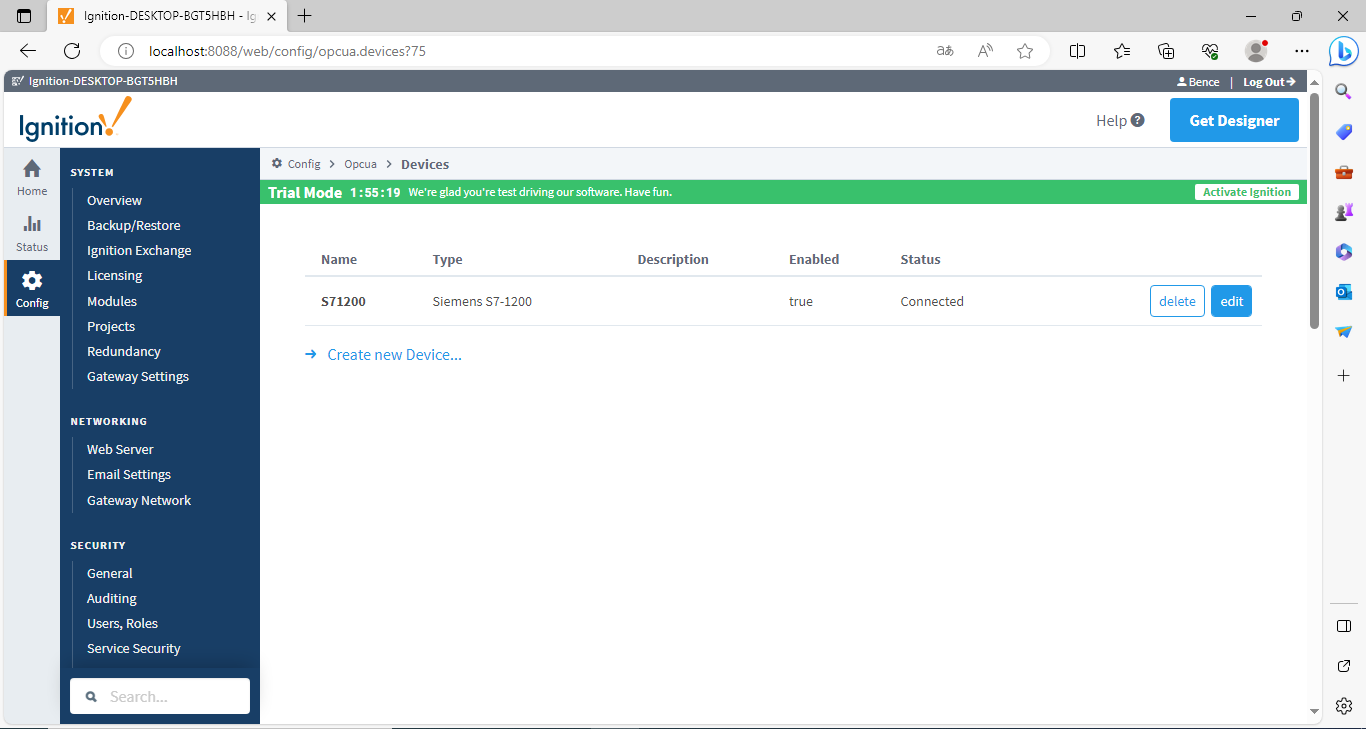Delete the S71200 device

click(1177, 301)
